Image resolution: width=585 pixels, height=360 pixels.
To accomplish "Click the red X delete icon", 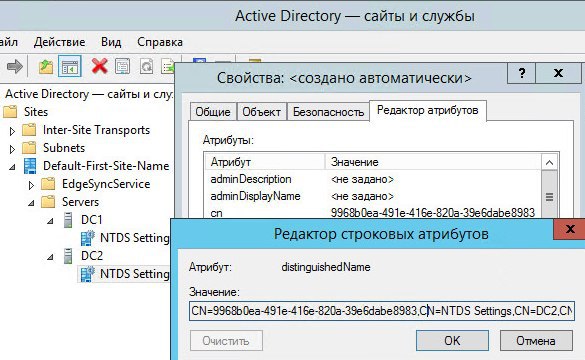I will point(100,66).
